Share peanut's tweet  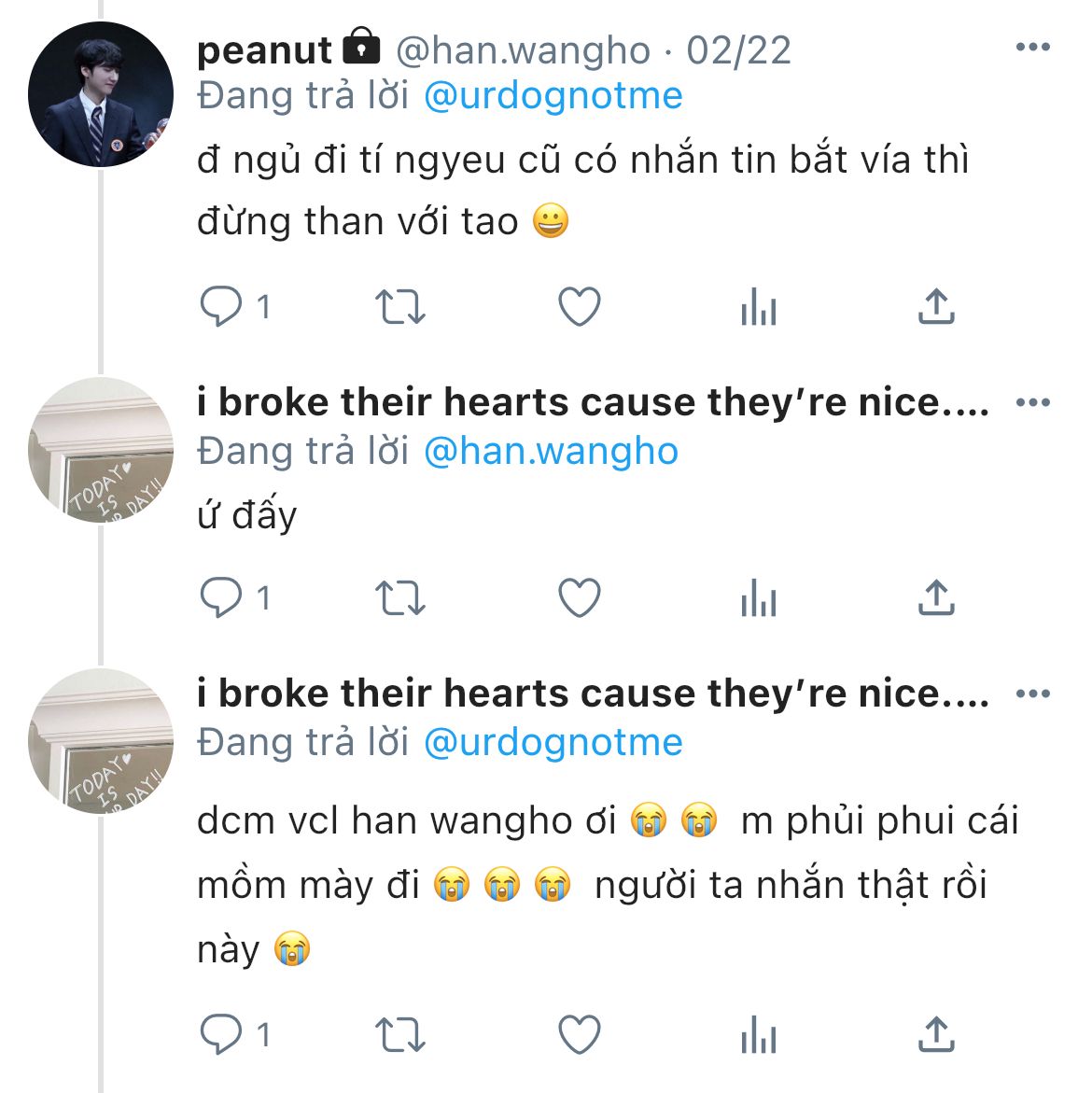[x=936, y=306]
